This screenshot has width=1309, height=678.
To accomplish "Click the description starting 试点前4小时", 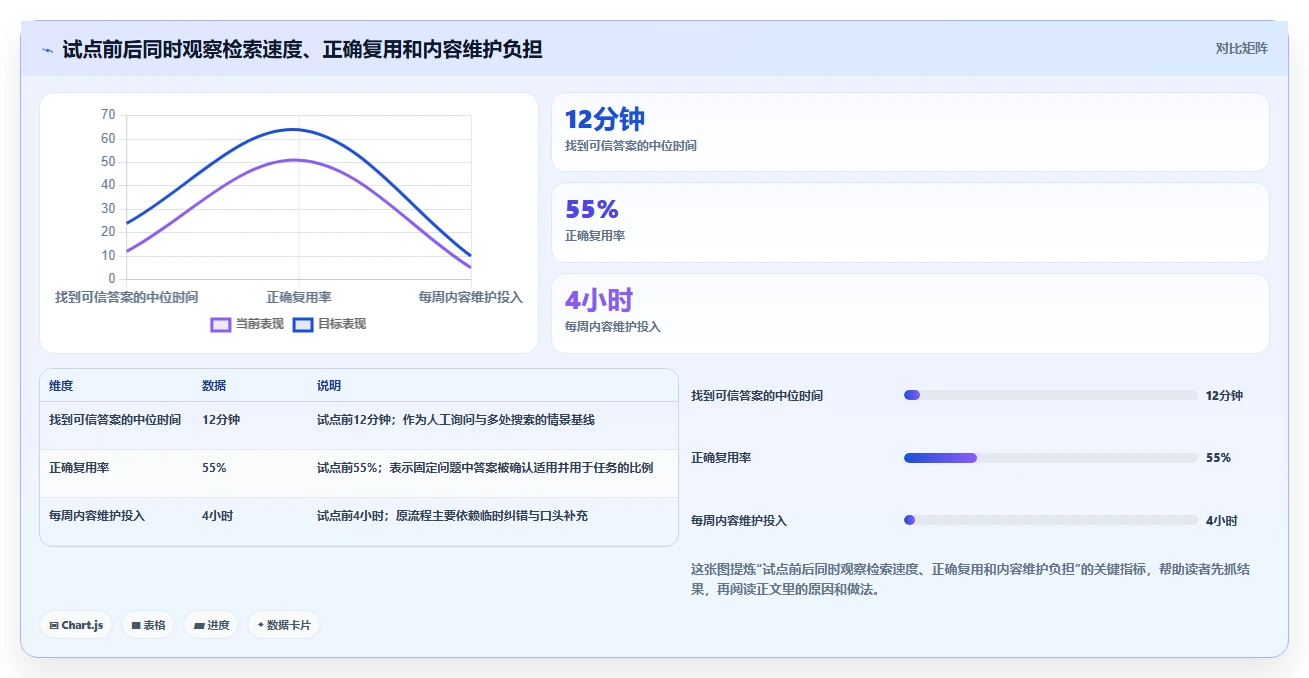I will 453,516.
